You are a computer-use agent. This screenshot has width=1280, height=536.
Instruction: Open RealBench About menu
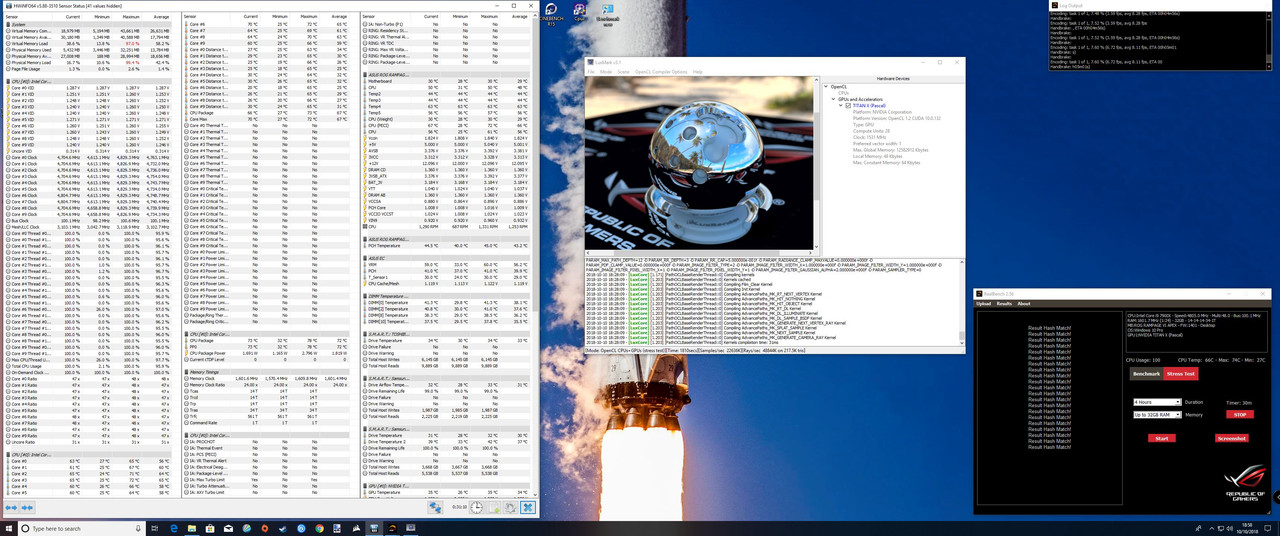point(1024,303)
